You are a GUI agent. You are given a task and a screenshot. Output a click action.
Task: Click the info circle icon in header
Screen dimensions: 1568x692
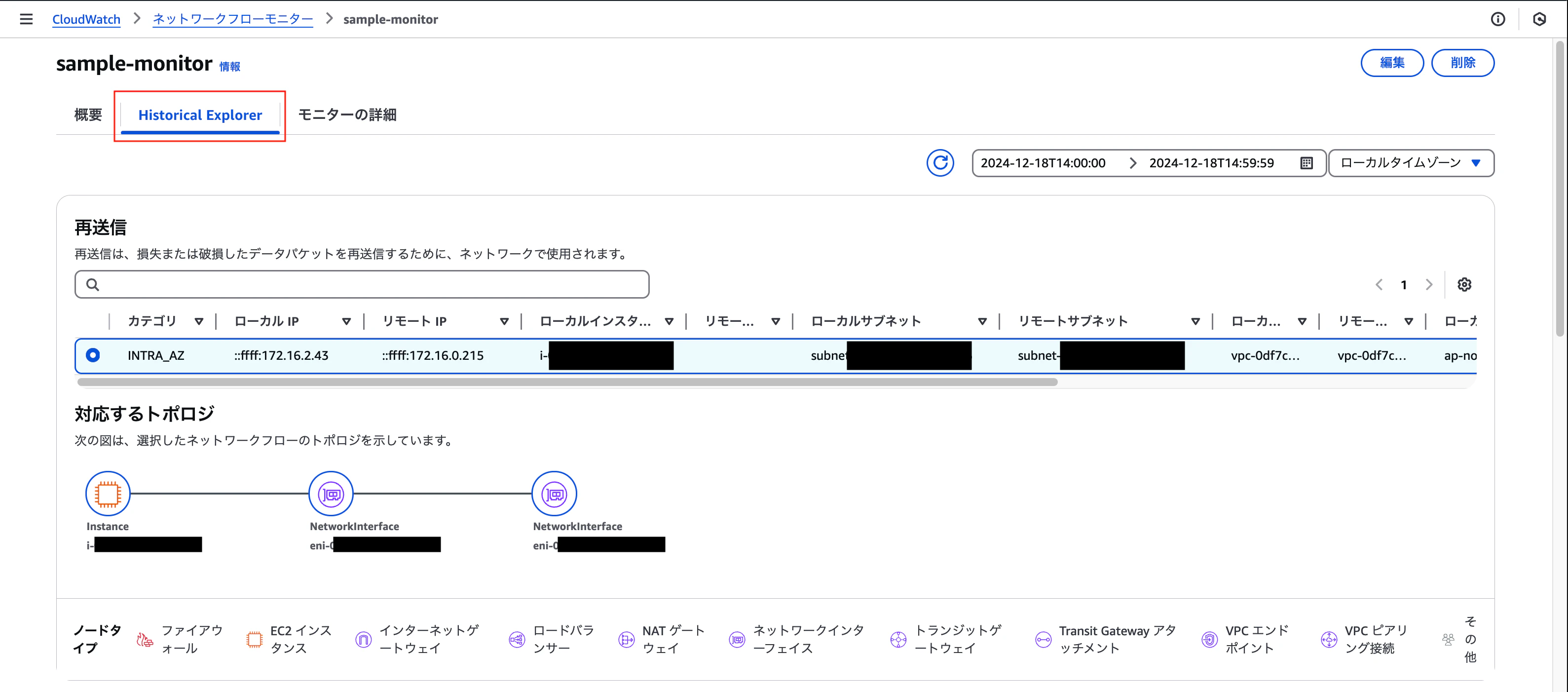[1498, 19]
